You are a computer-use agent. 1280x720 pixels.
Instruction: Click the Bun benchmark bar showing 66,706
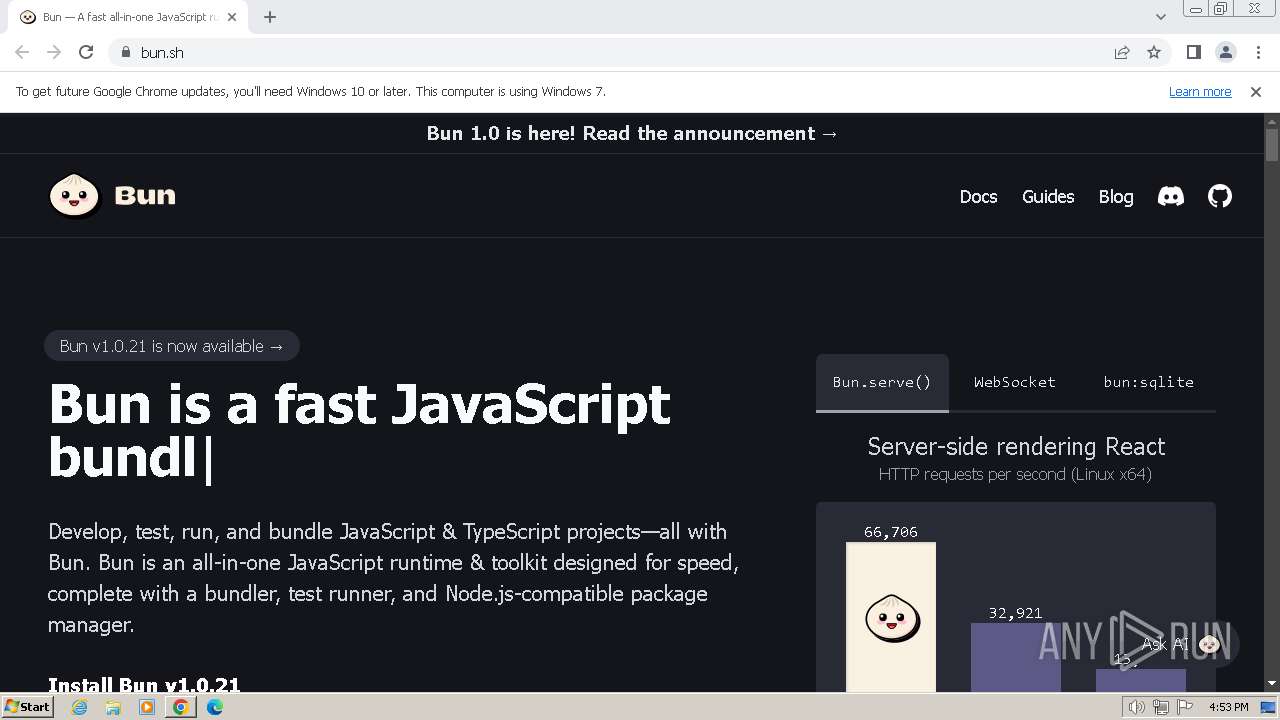[x=891, y=617]
